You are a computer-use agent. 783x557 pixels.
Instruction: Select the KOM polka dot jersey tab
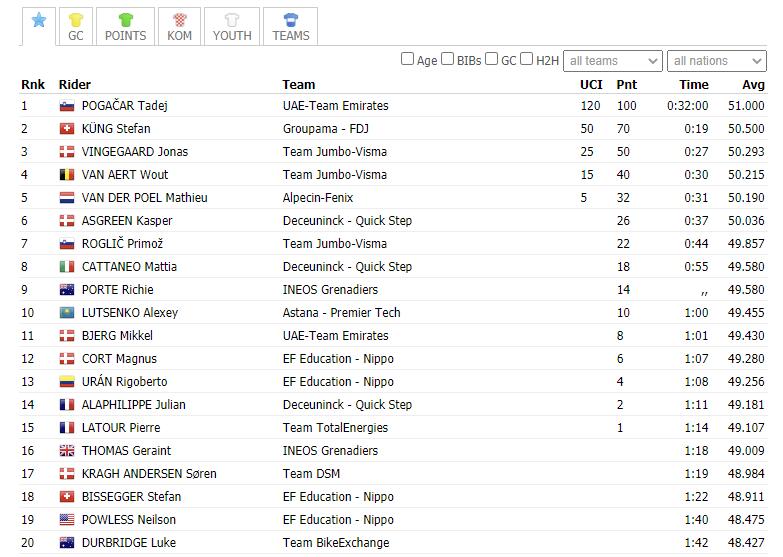(179, 26)
